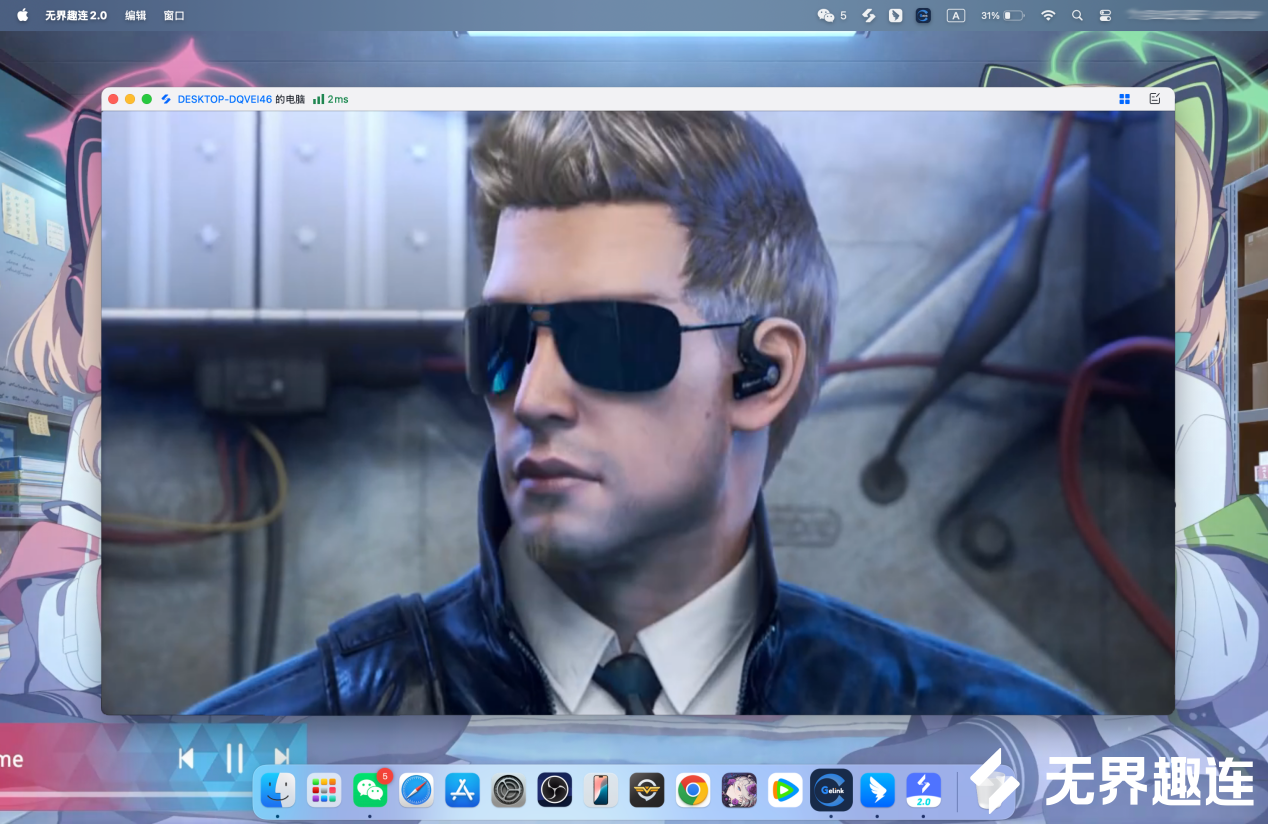The width and height of the screenshot is (1268, 824).
Task: Click the green signal bars icon
Action: [318, 99]
